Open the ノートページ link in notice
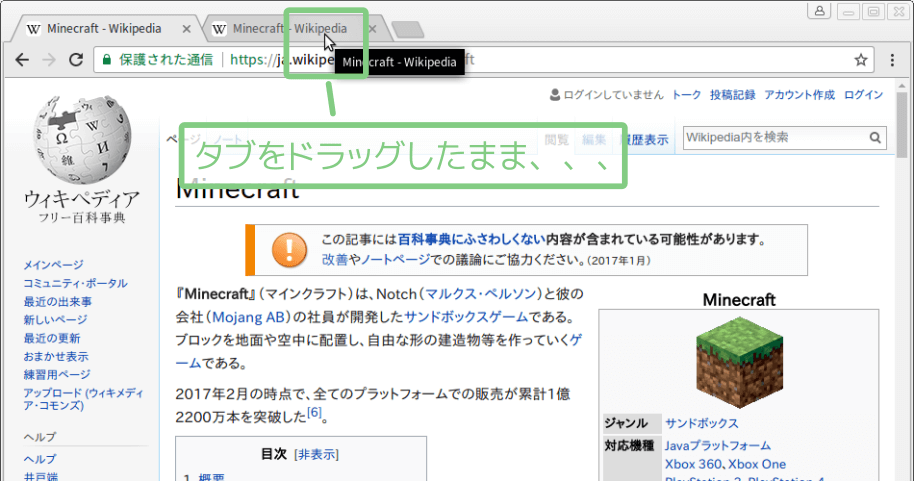The width and height of the screenshot is (914, 481). (395, 260)
